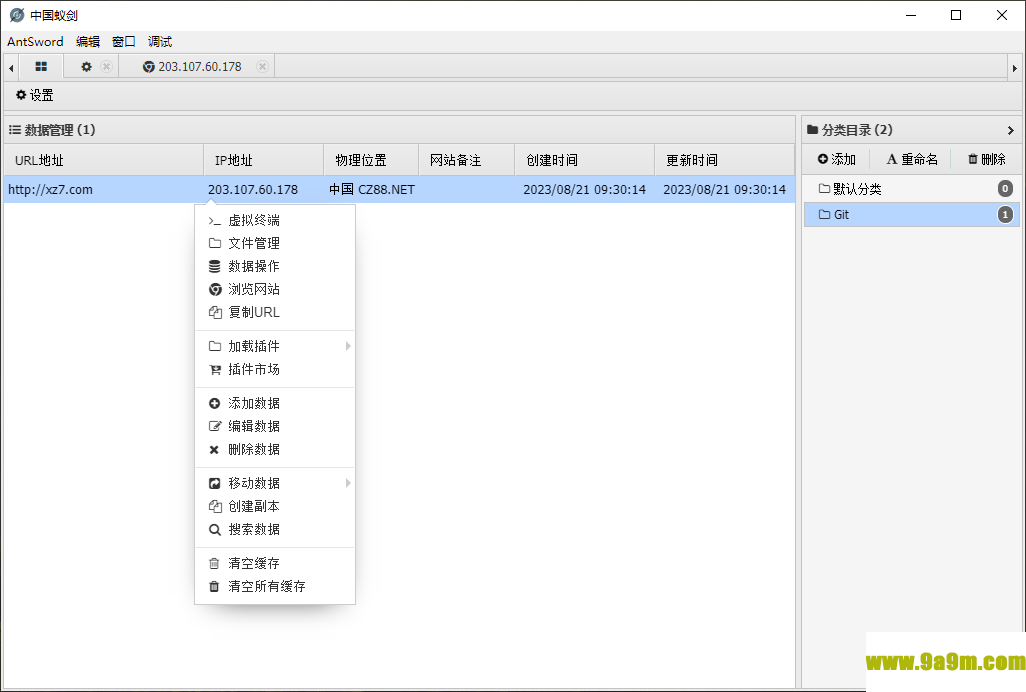Select the 默认分类 category
Image resolution: width=1026 pixels, height=692 pixels.
tap(911, 189)
